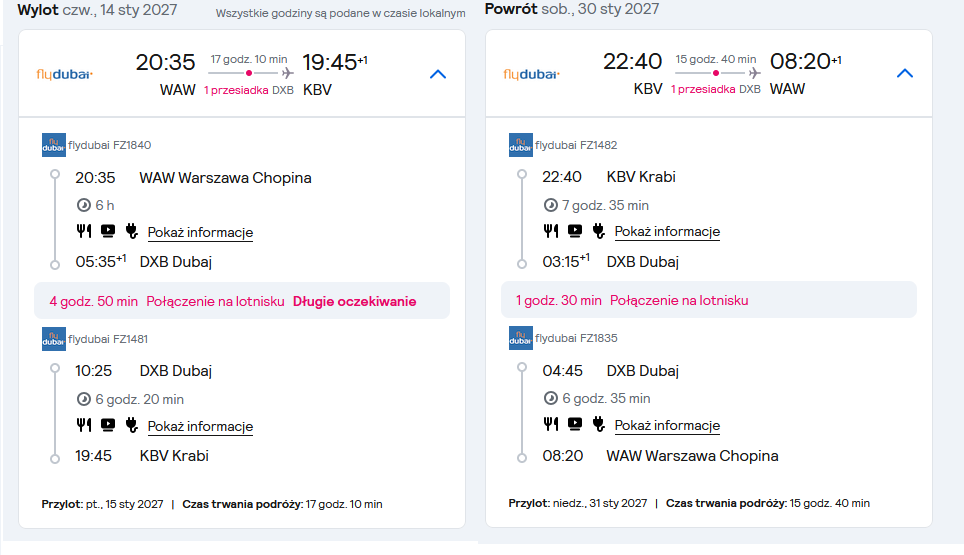Screen dimensions: 964x555
Task: Show 'Pokaż informacje' for flight FZ1482
Action: tap(667, 232)
